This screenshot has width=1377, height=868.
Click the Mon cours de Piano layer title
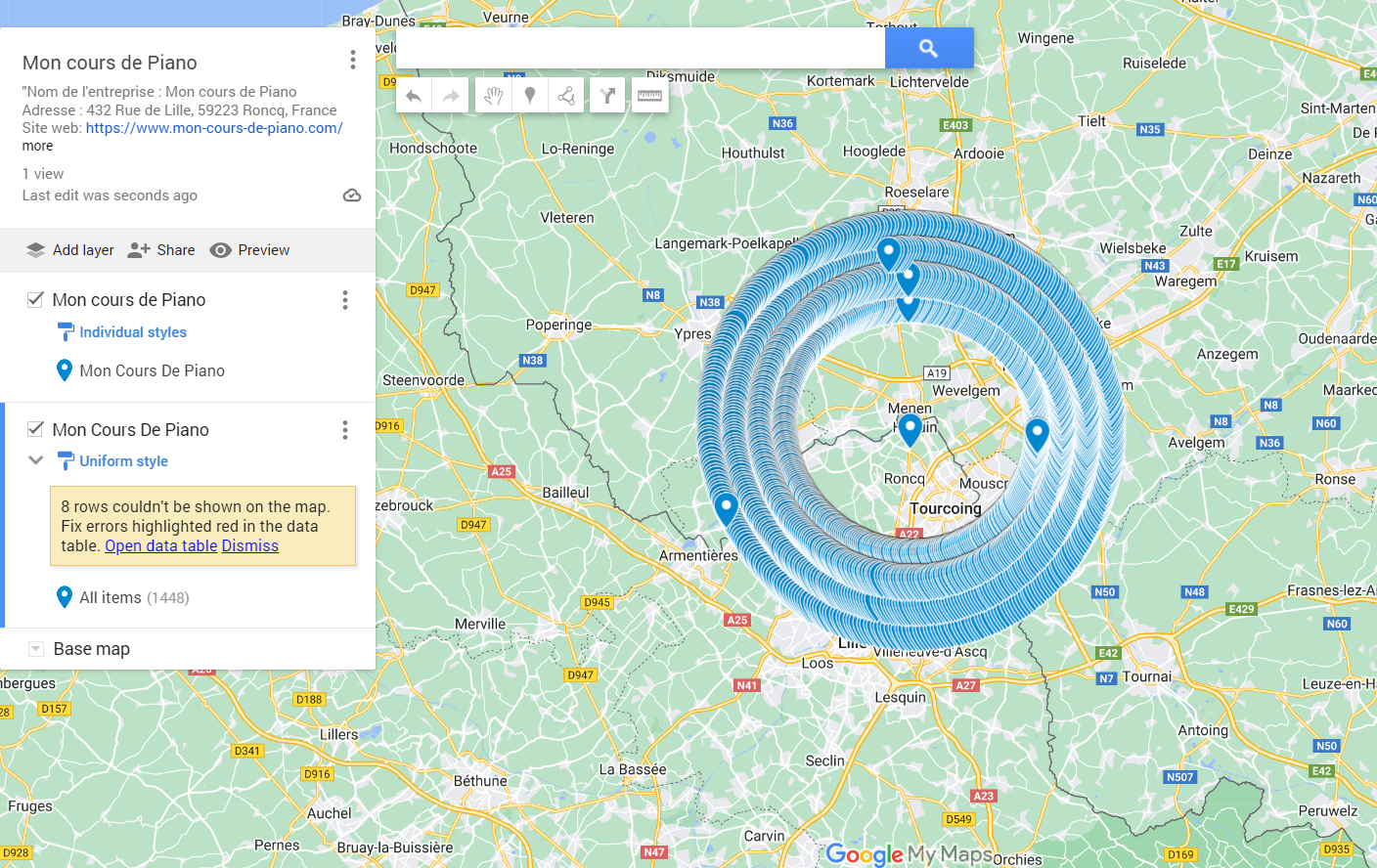coord(129,300)
